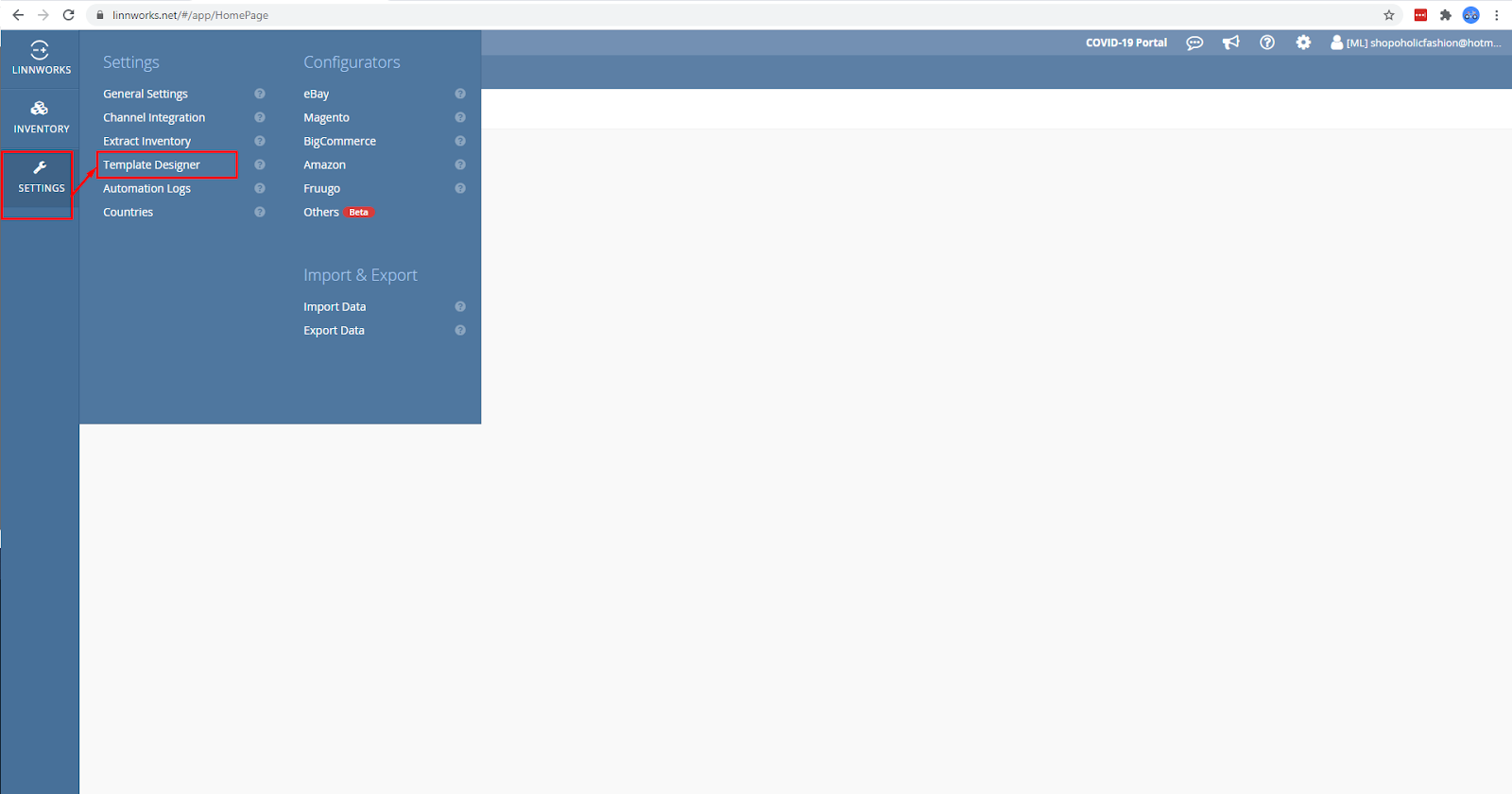Open Export Data
Screen dimensions: 1512x794
coord(334,330)
